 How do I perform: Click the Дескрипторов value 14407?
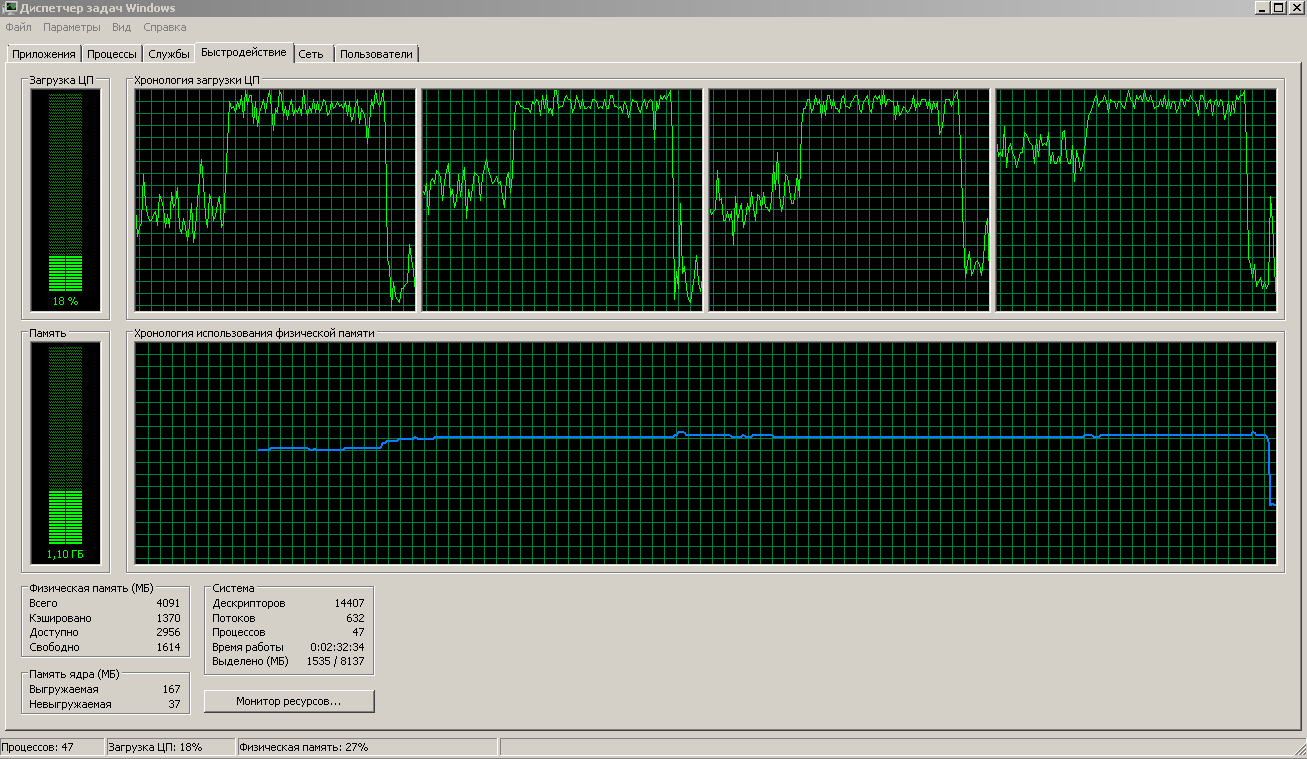349,603
